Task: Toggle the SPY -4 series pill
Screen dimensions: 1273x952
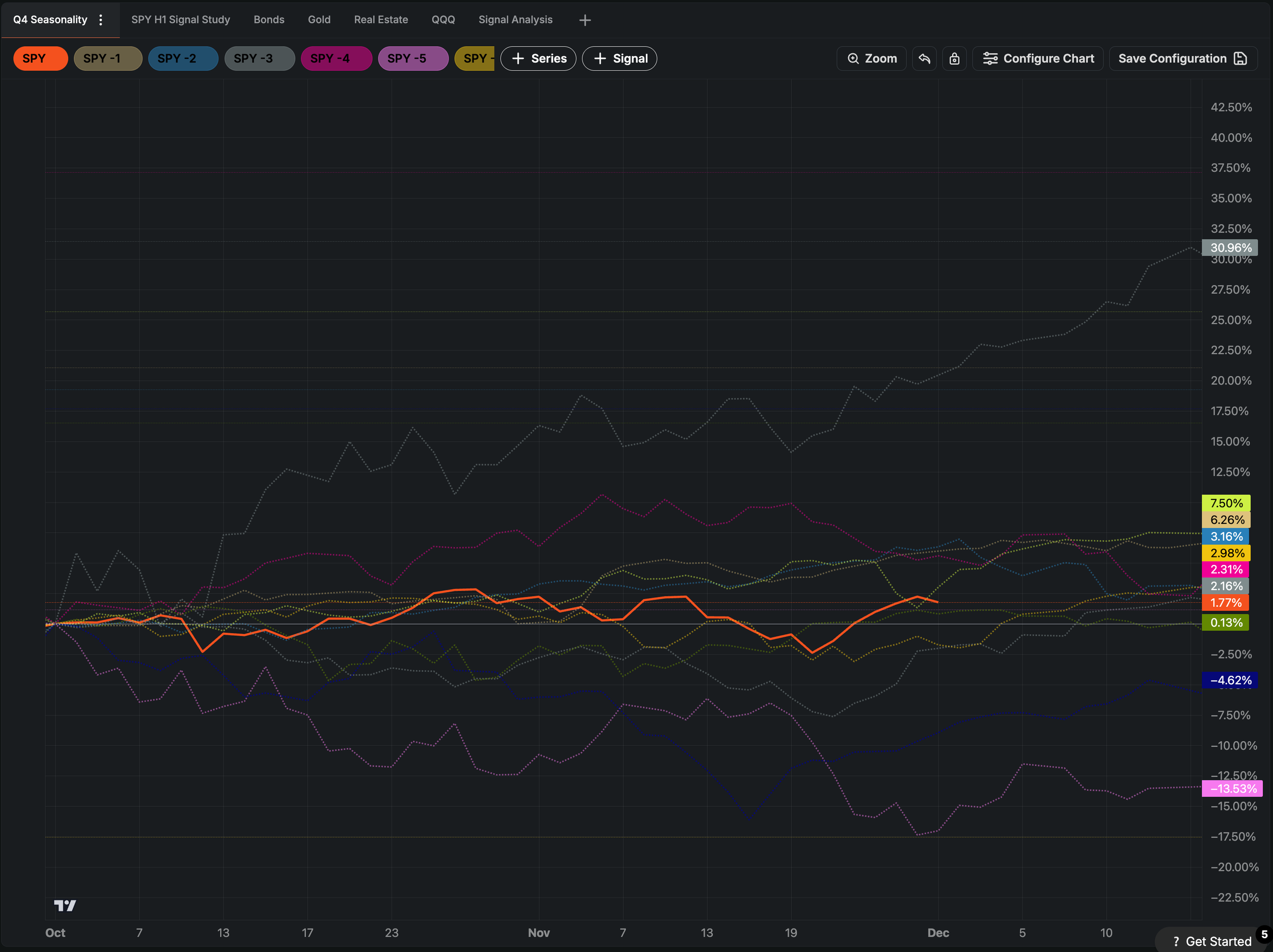Action: 336,59
